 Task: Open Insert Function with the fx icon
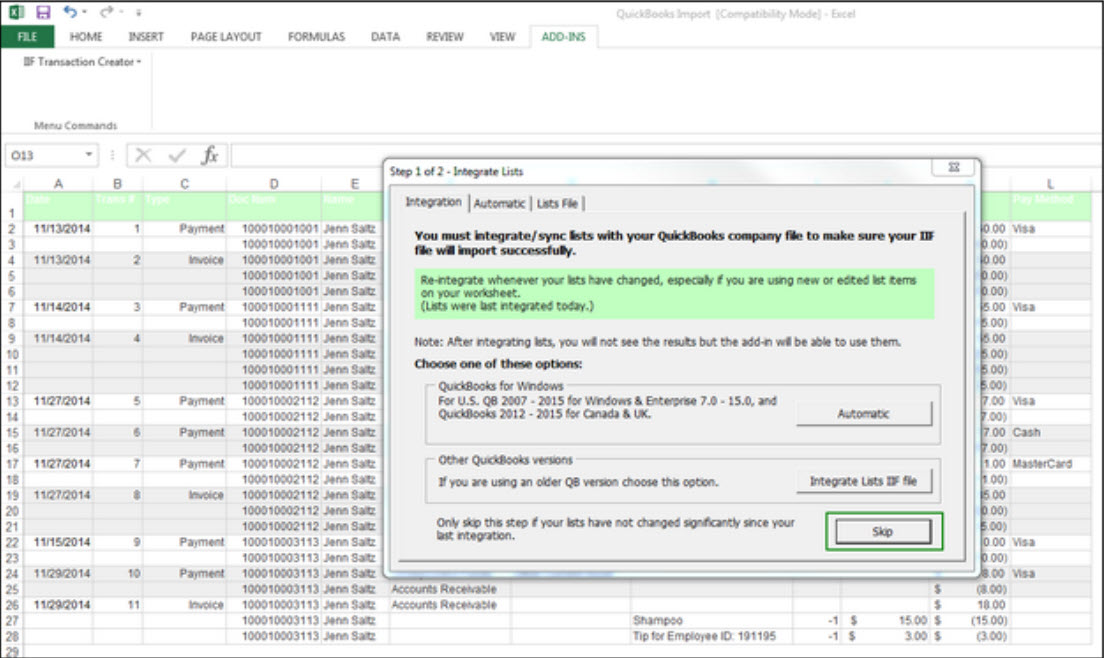tap(210, 155)
